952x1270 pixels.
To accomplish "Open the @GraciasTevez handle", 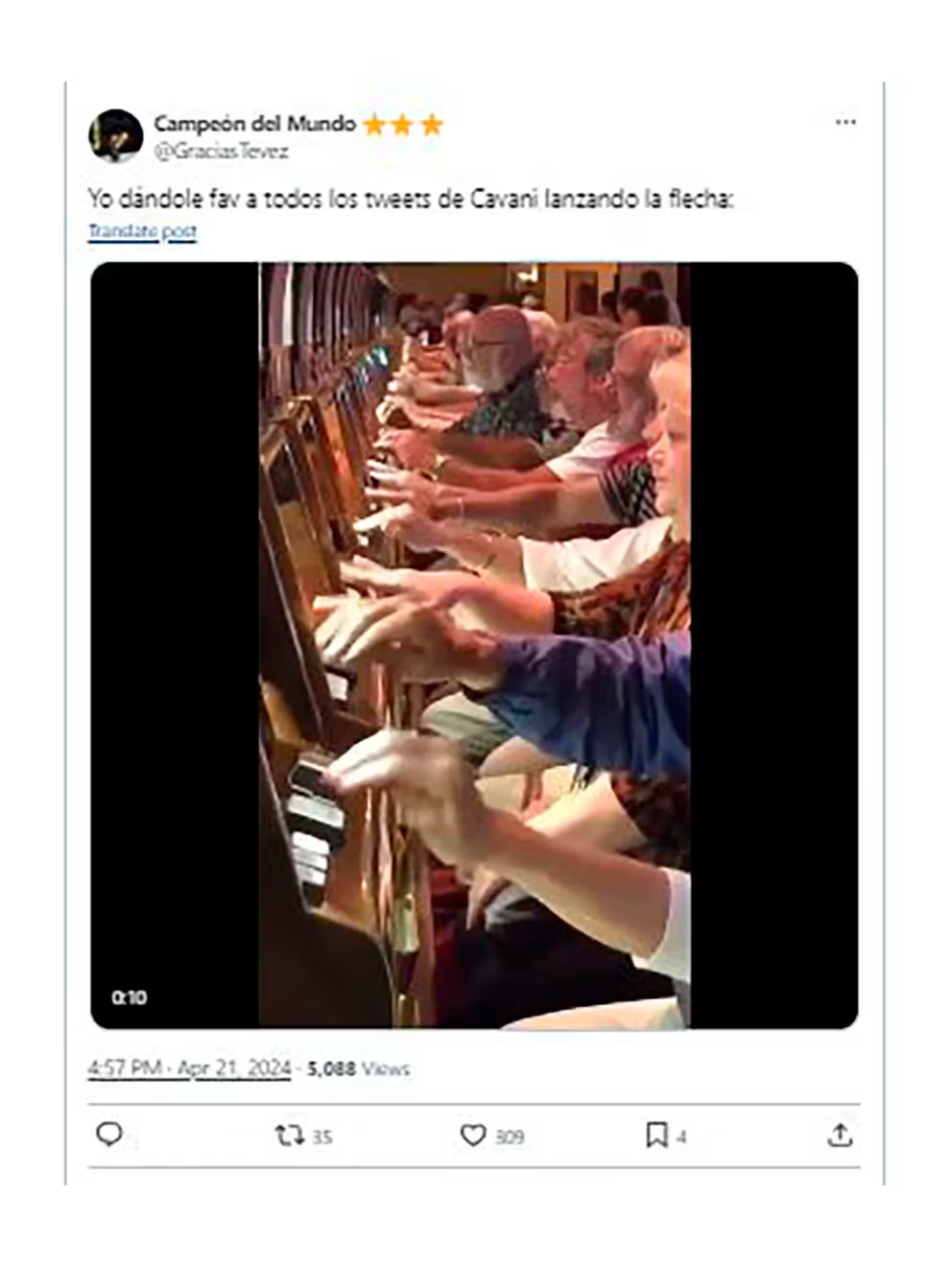I will [x=221, y=151].
